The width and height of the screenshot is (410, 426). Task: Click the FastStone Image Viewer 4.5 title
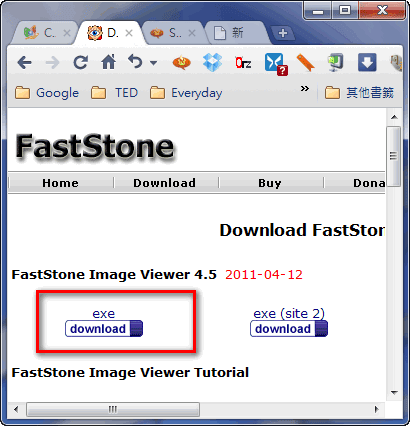[x=114, y=275]
